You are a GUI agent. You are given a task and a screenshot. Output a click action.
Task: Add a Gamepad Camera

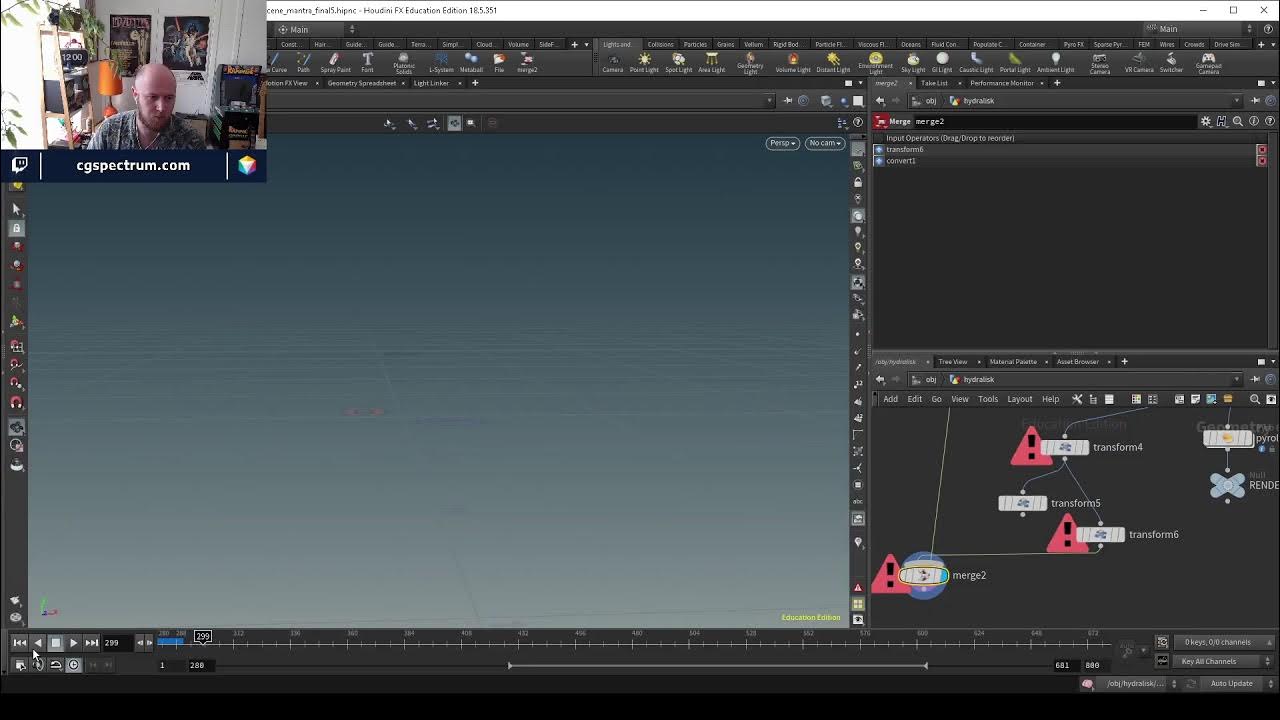(x=1208, y=63)
